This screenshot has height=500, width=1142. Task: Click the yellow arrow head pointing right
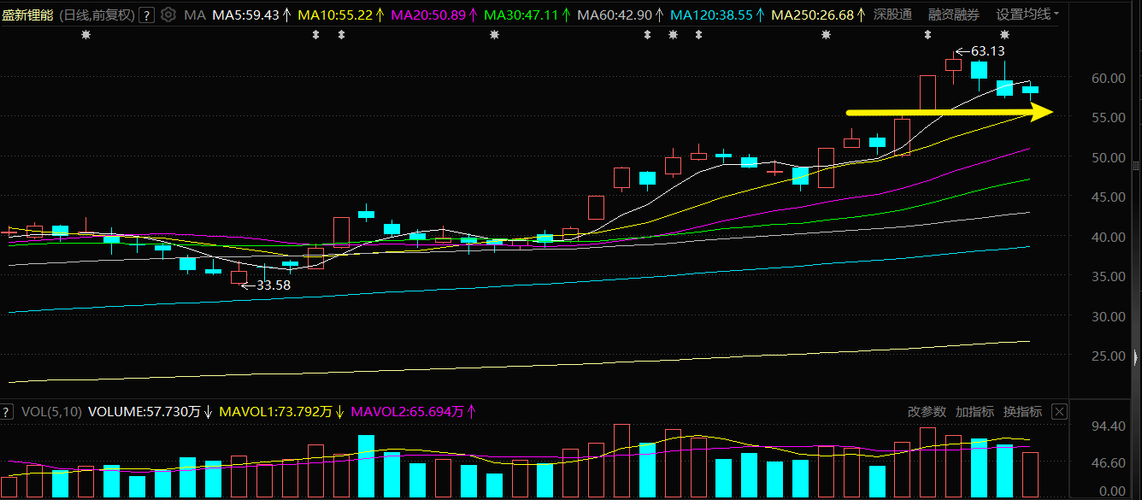pos(1043,112)
